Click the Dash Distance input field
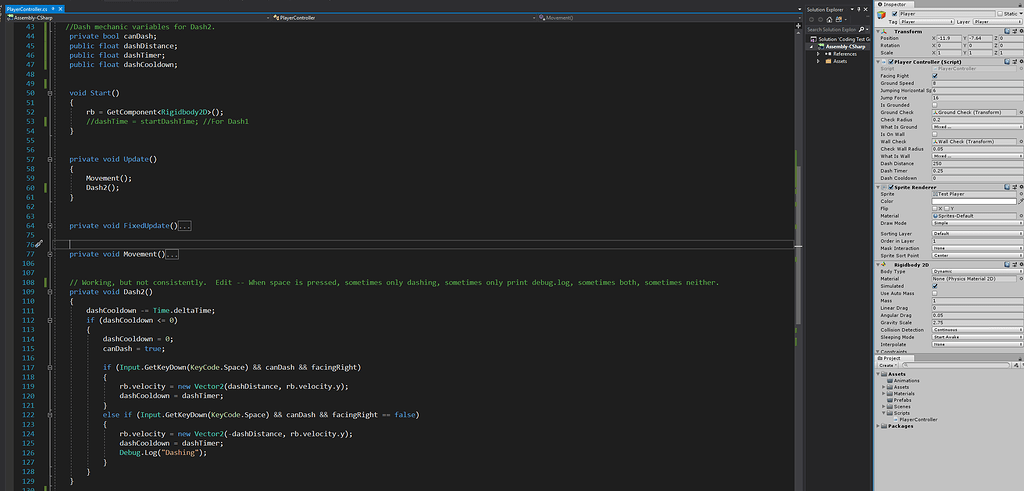1024x491 pixels. [x=975, y=164]
